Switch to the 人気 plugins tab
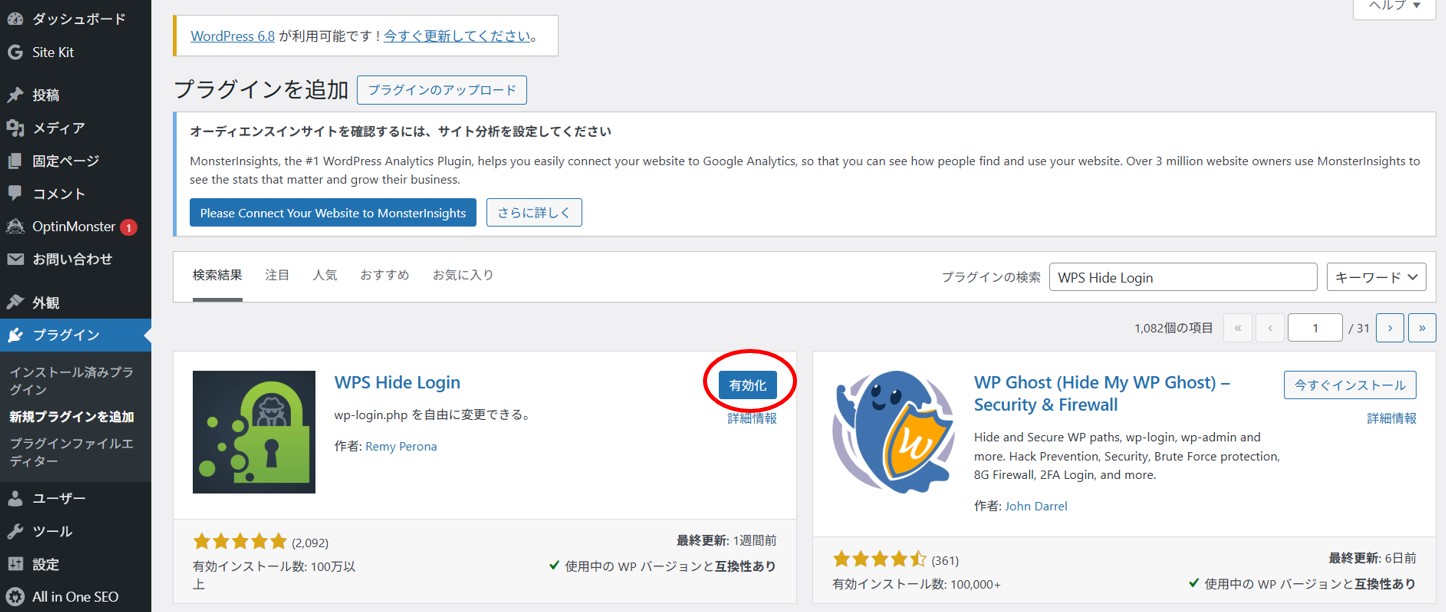Viewport: 1446px width, 612px height. pos(324,274)
